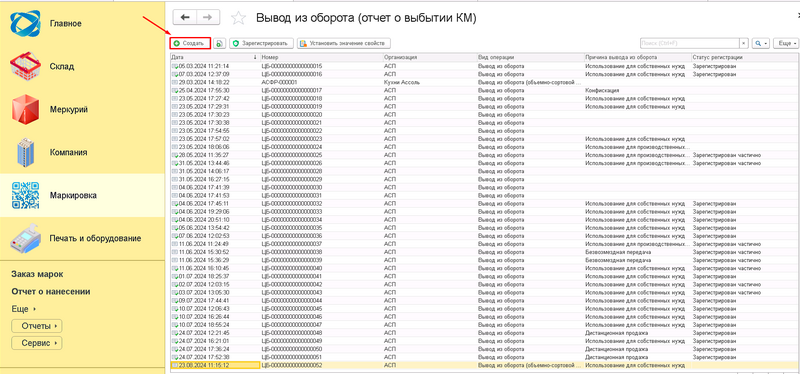The width and height of the screenshot is (800, 374).
Task: Open the Склад section with basket icon
Action: coord(62,66)
